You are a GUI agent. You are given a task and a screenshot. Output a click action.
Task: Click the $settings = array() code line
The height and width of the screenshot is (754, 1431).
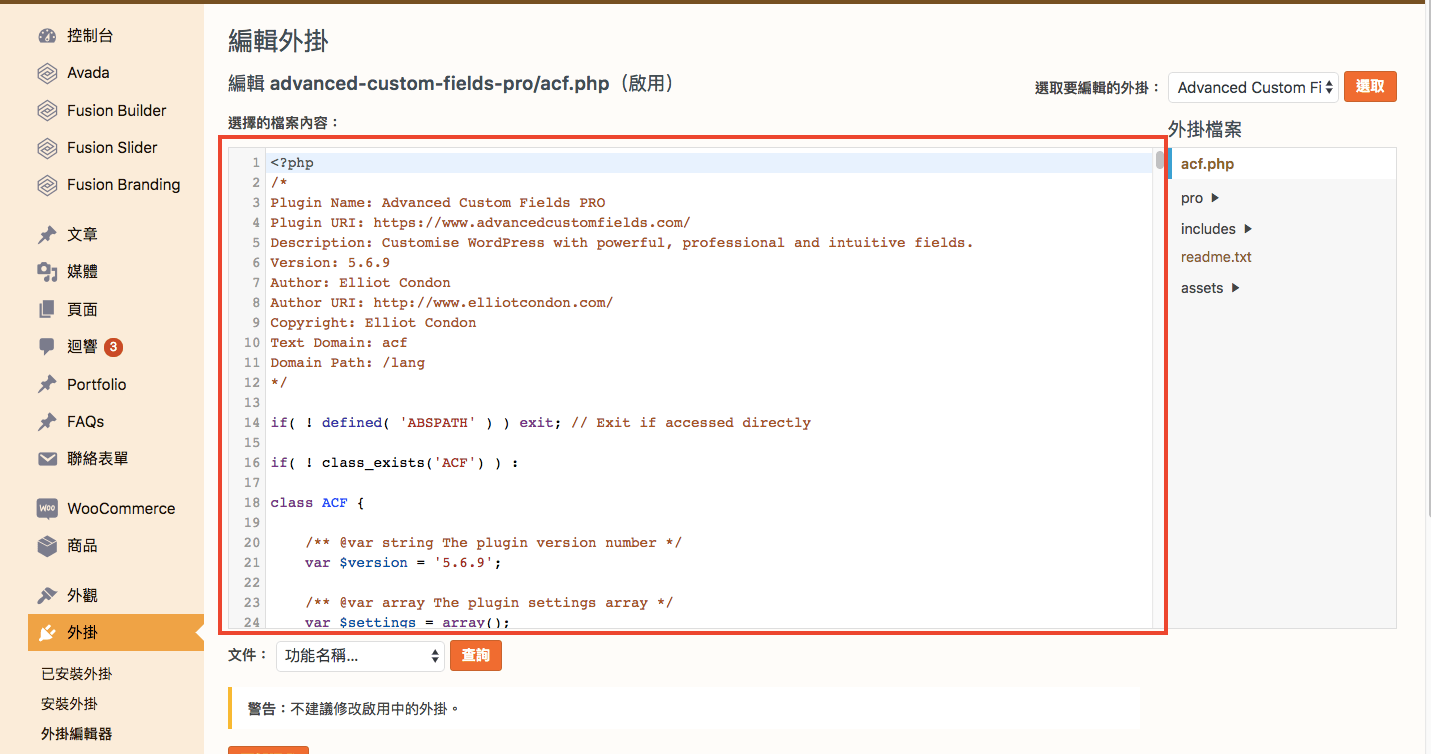(x=408, y=623)
